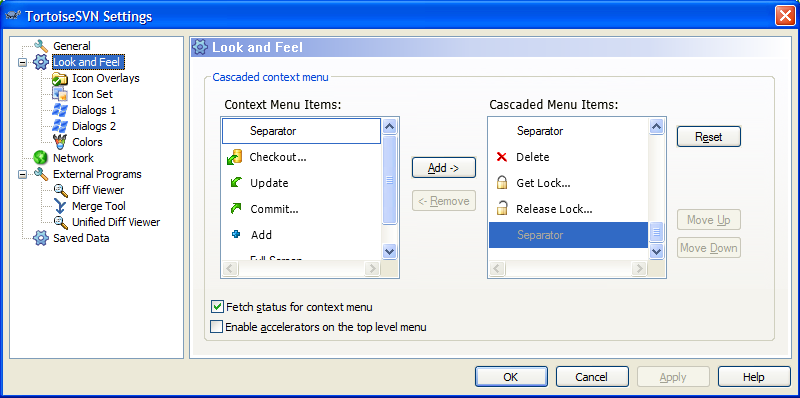Collapse the Look and Feel tree node

pyautogui.click(x=22, y=63)
